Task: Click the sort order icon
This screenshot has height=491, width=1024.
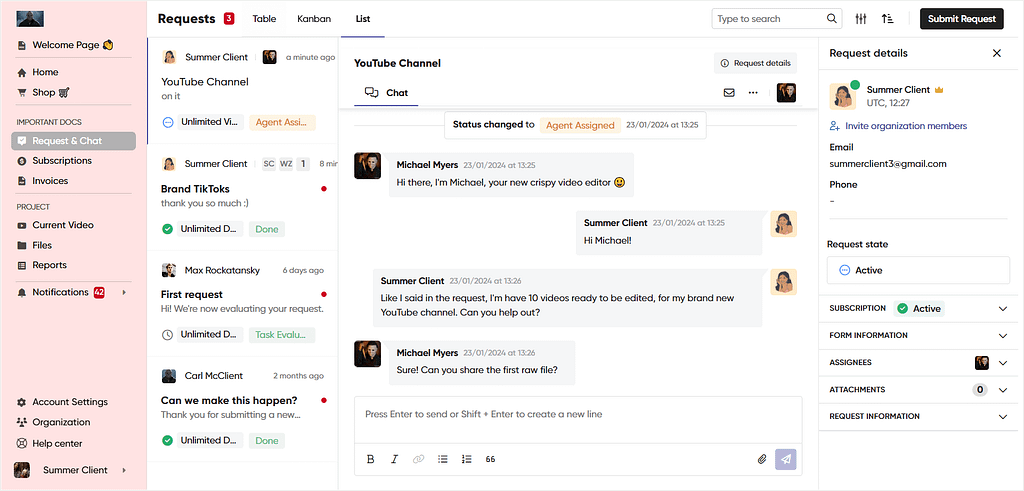Action: pos(887,19)
